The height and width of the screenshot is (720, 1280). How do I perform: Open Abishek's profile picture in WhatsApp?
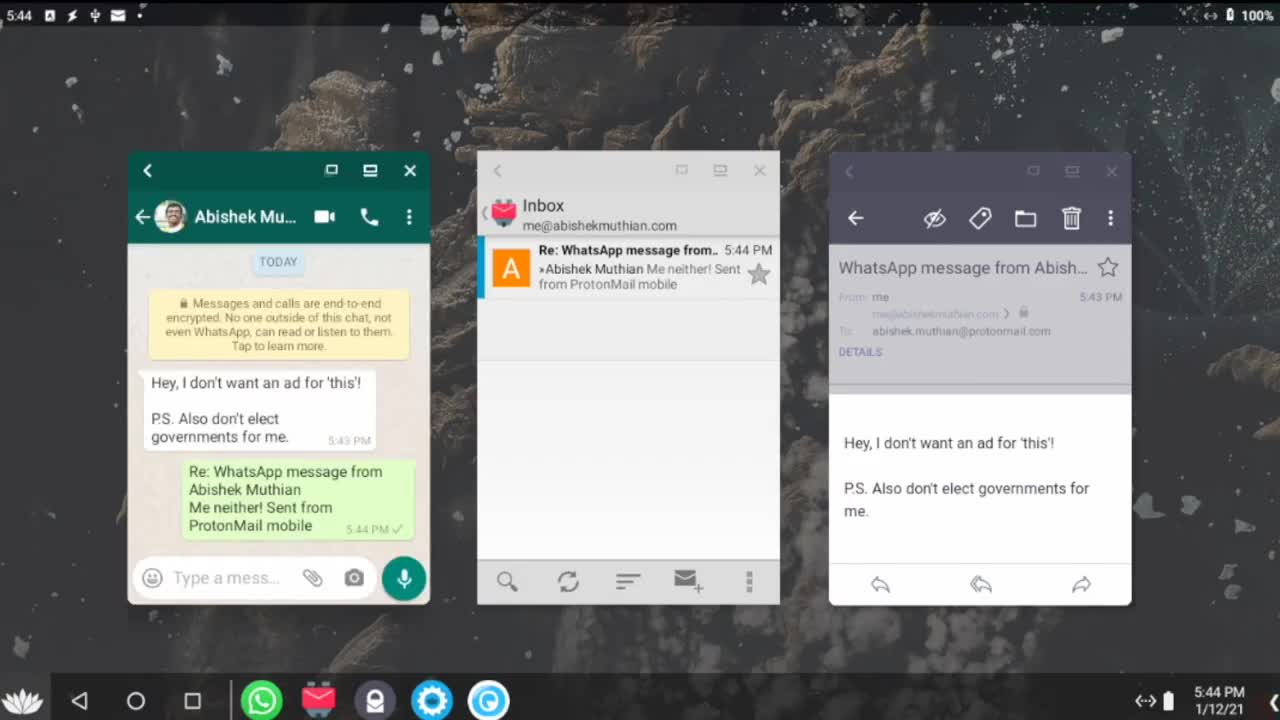pyautogui.click(x=171, y=217)
